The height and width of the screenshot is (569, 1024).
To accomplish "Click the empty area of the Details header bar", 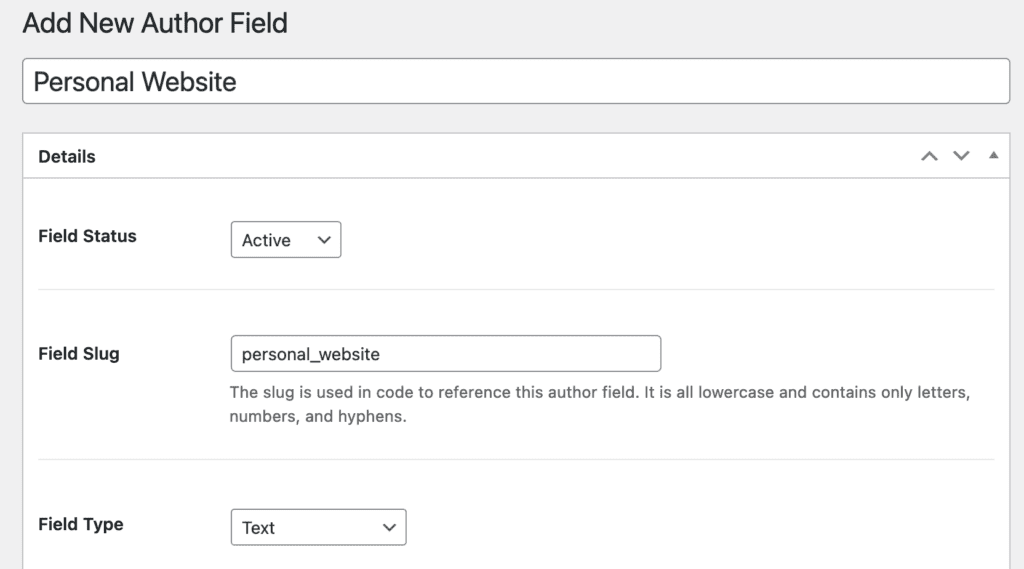I will [500, 156].
